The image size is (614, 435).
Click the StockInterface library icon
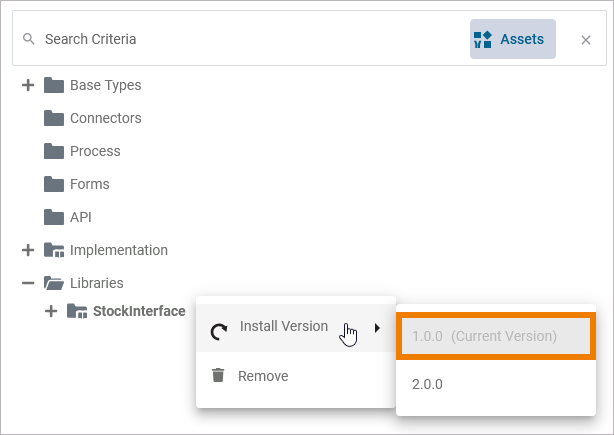click(x=77, y=311)
